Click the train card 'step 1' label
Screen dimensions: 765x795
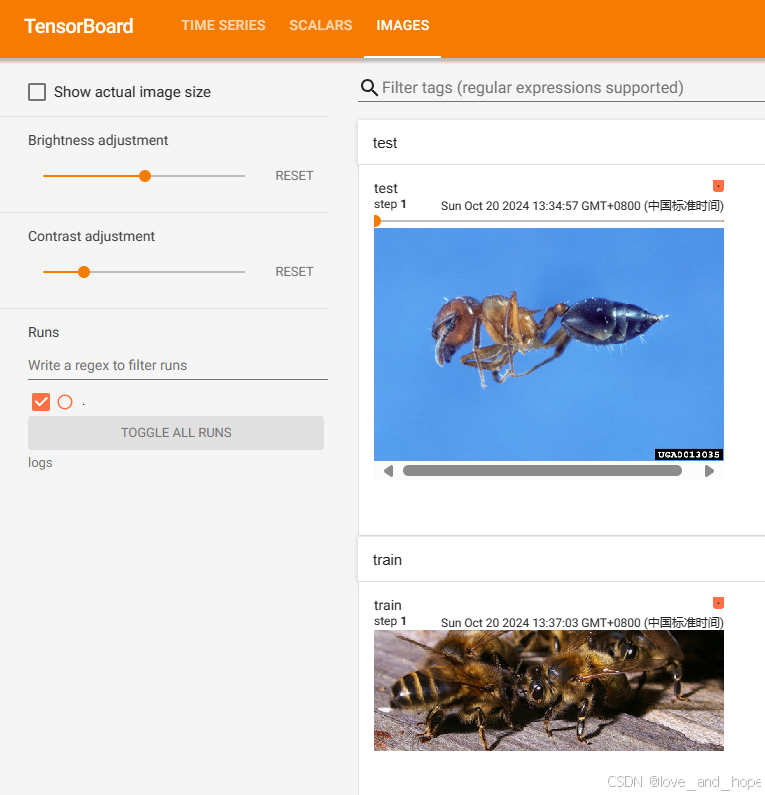tap(390, 621)
